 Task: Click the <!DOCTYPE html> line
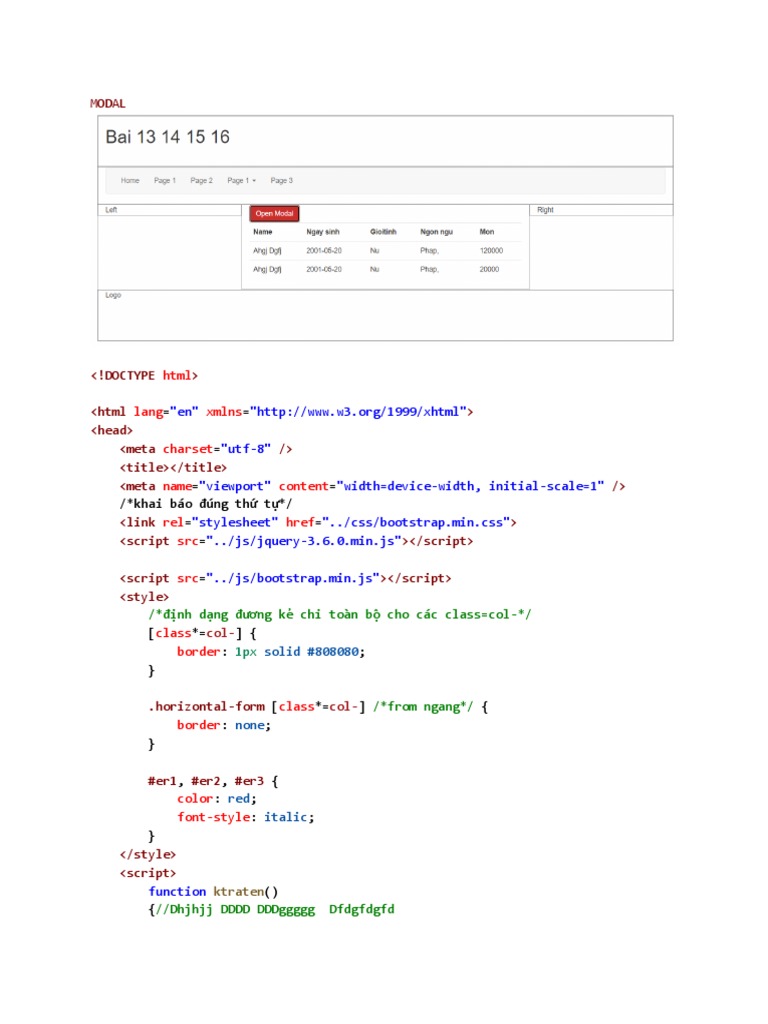tap(144, 376)
